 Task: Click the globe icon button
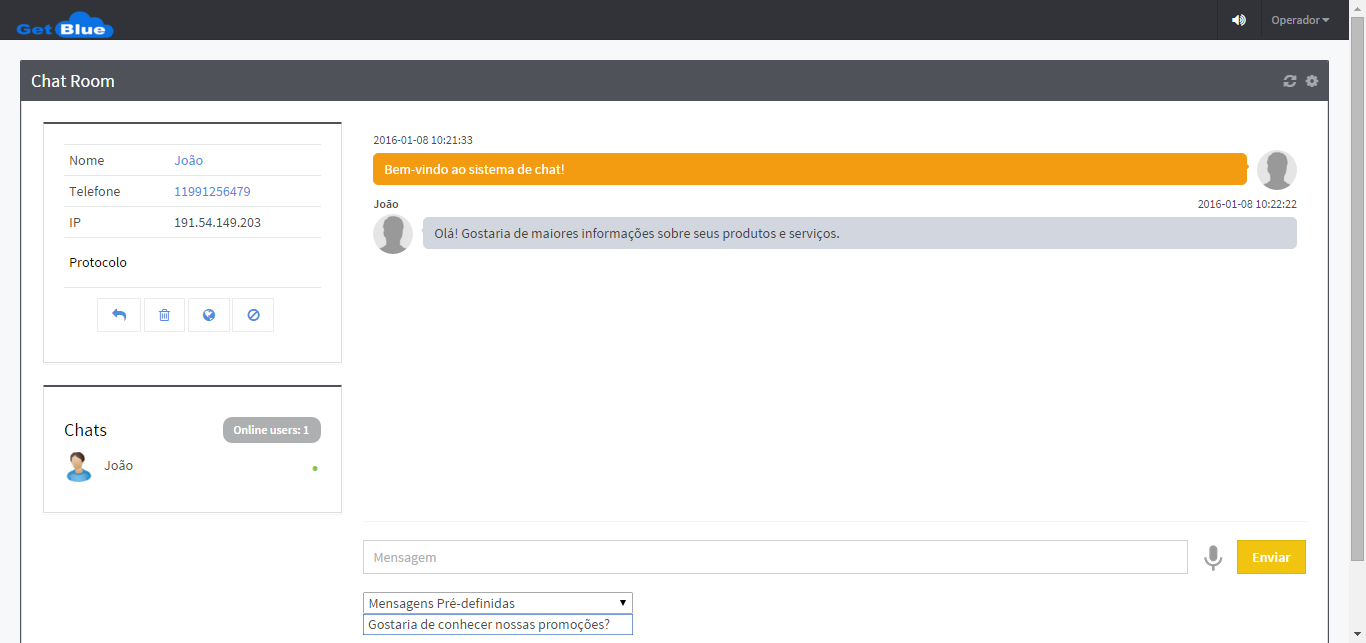(209, 315)
